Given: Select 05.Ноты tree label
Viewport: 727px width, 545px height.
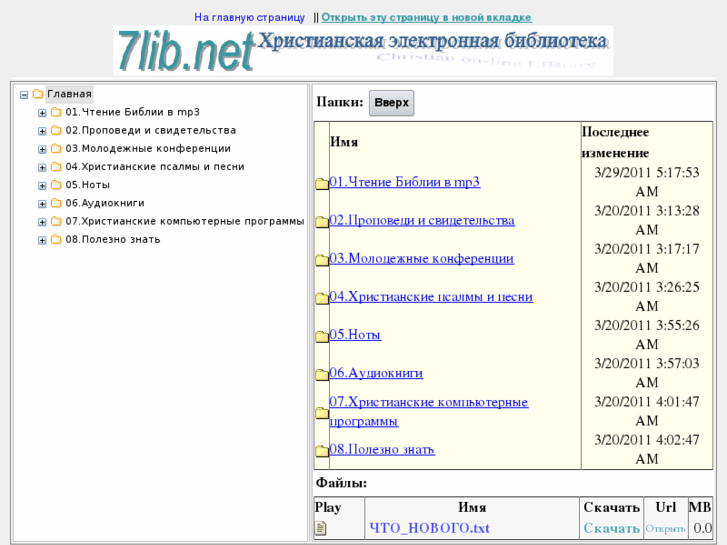Looking at the screenshot, I should (88, 185).
